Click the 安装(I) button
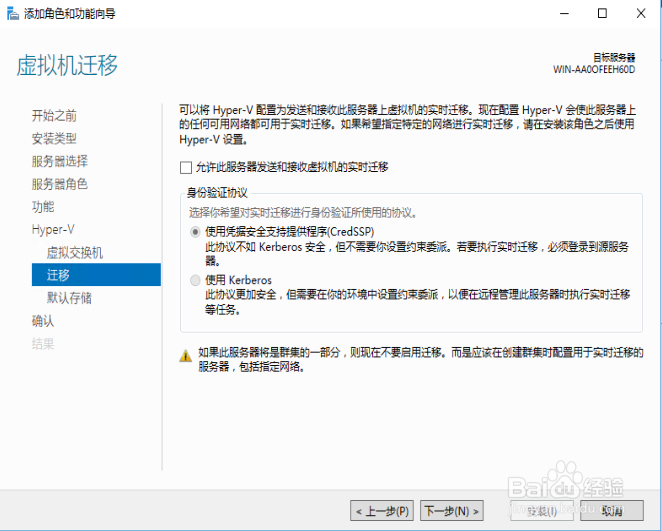 542,511
